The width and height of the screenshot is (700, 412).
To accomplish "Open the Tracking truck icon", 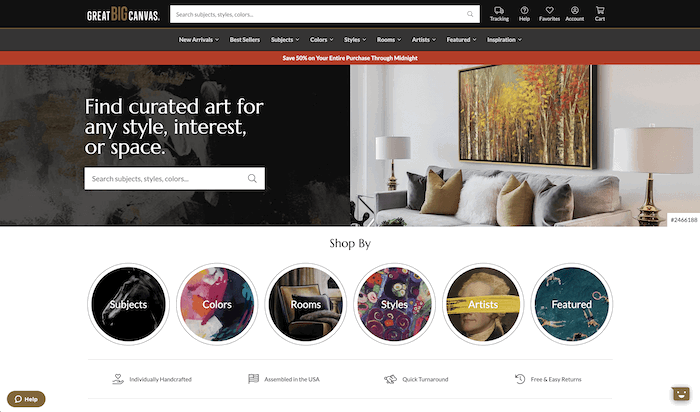I will 499,10.
